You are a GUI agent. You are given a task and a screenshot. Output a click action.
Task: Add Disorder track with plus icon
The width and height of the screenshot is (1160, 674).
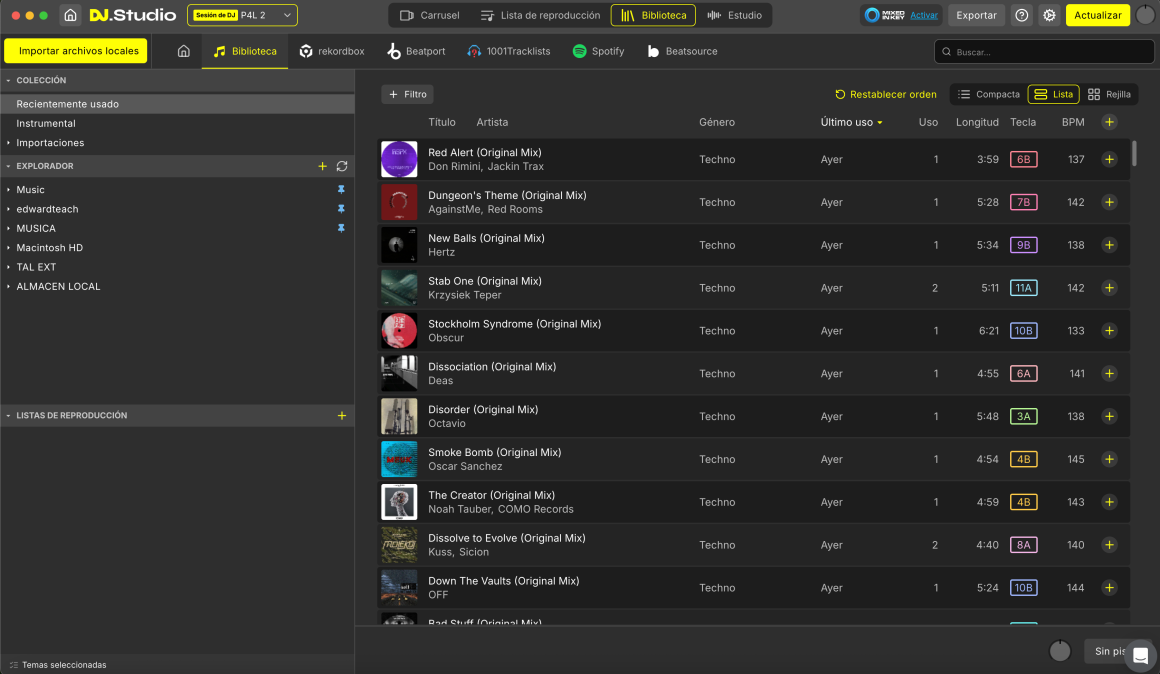click(1109, 417)
